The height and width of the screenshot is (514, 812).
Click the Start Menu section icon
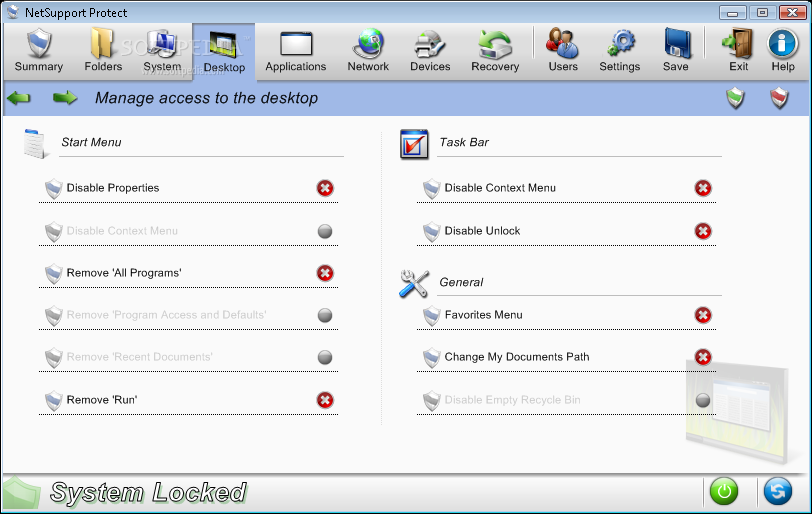pyautogui.click(x=36, y=144)
